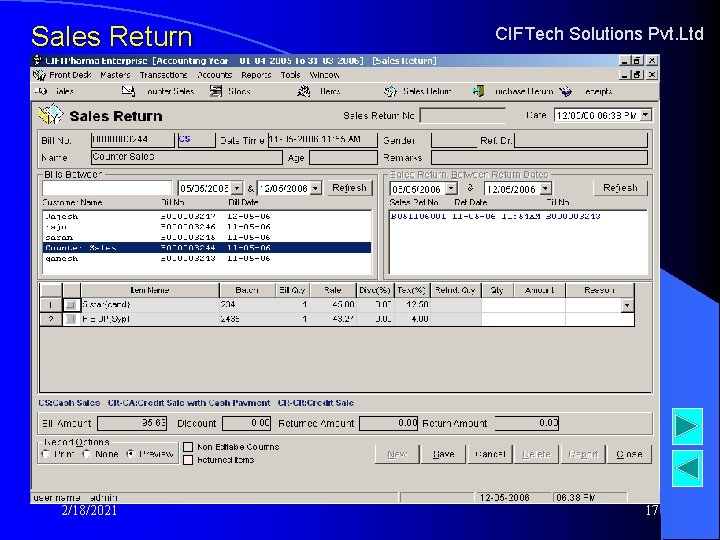Open Bills Between end date dropdown
This screenshot has height=540, width=720.
coord(315,188)
